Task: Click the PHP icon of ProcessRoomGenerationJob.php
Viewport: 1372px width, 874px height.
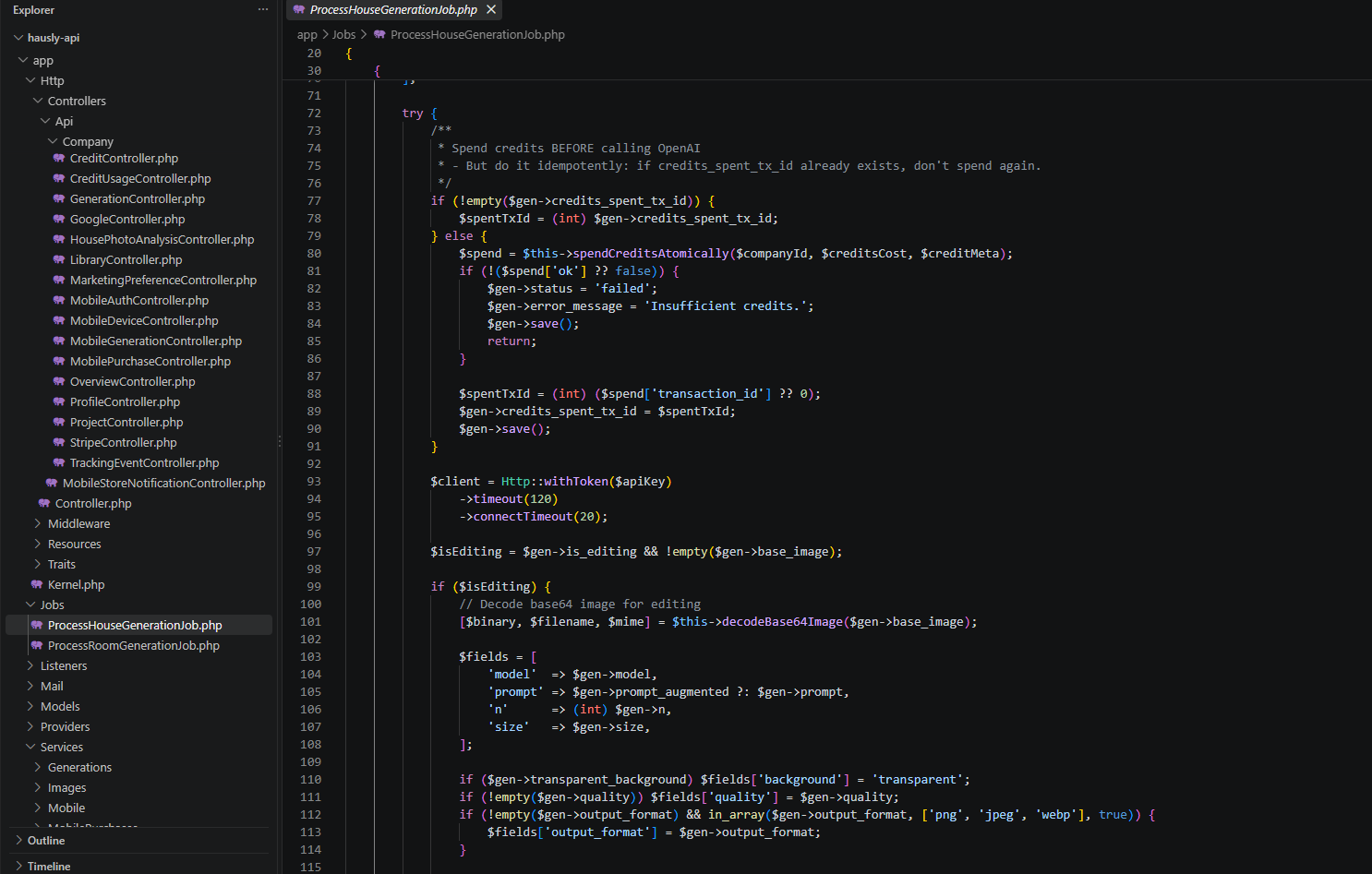Action: pos(37,646)
